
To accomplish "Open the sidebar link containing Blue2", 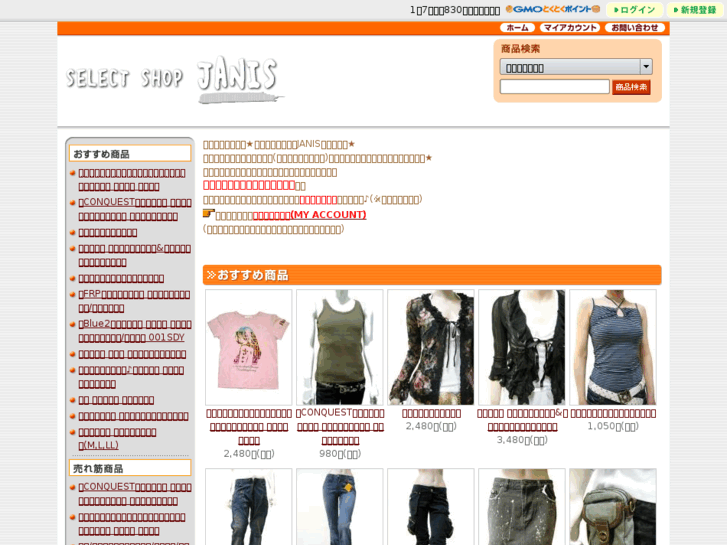I will click(x=135, y=331).
